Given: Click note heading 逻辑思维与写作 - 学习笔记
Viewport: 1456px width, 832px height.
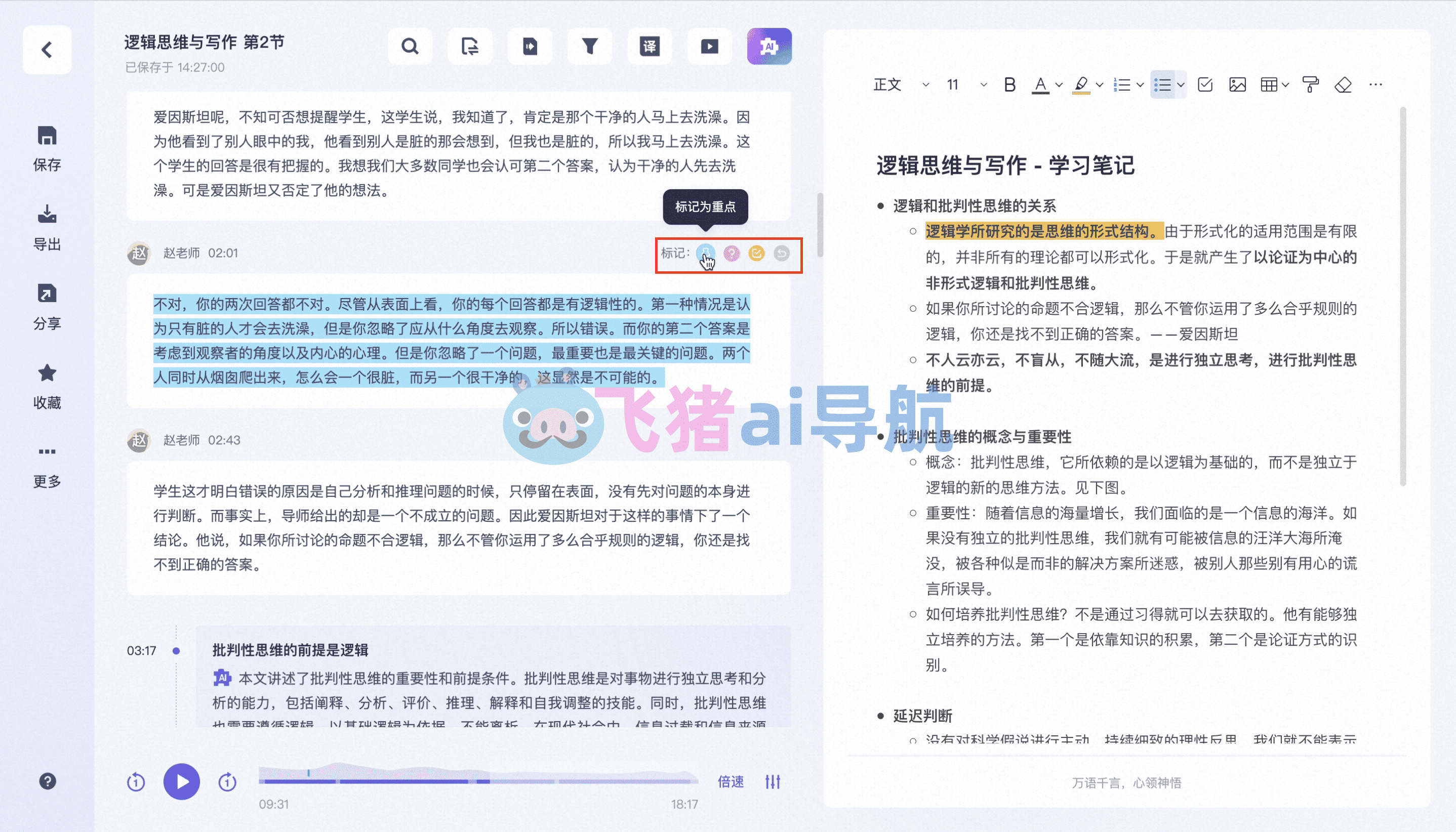Looking at the screenshot, I should pyautogui.click(x=1005, y=165).
